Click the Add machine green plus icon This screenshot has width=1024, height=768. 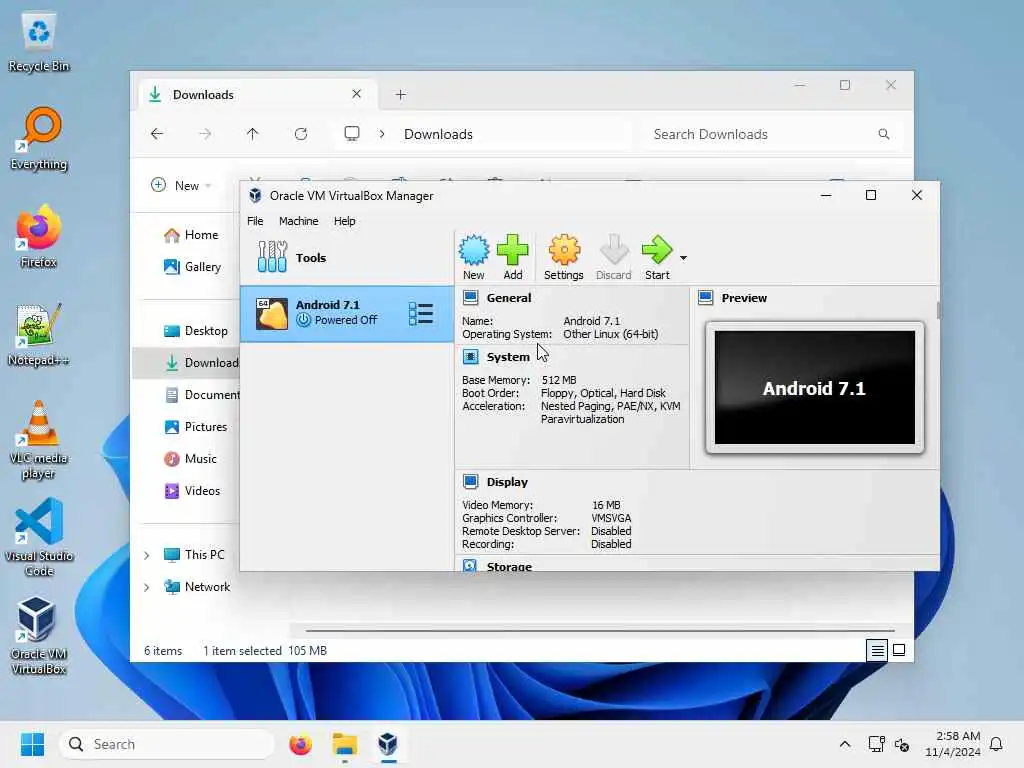pyautogui.click(x=513, y=257)
